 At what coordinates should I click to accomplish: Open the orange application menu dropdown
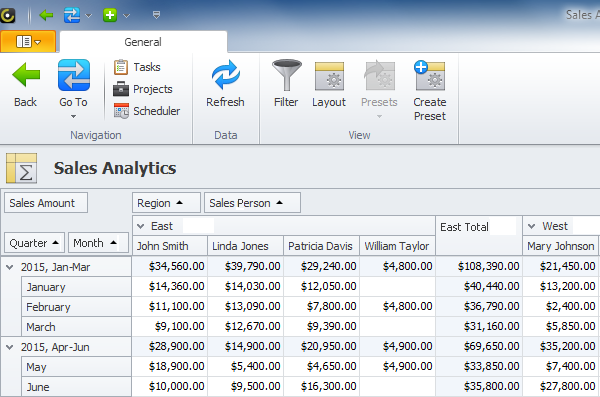click(x=28, y=41)
